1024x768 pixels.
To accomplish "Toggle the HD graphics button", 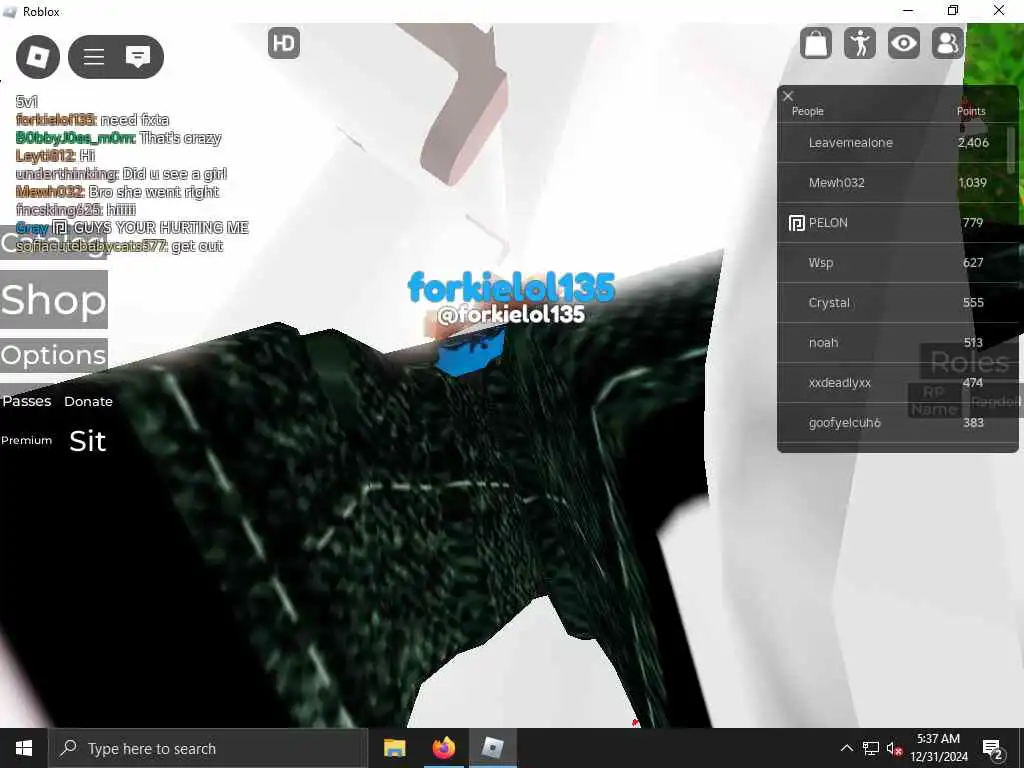I will pos(284,43).
